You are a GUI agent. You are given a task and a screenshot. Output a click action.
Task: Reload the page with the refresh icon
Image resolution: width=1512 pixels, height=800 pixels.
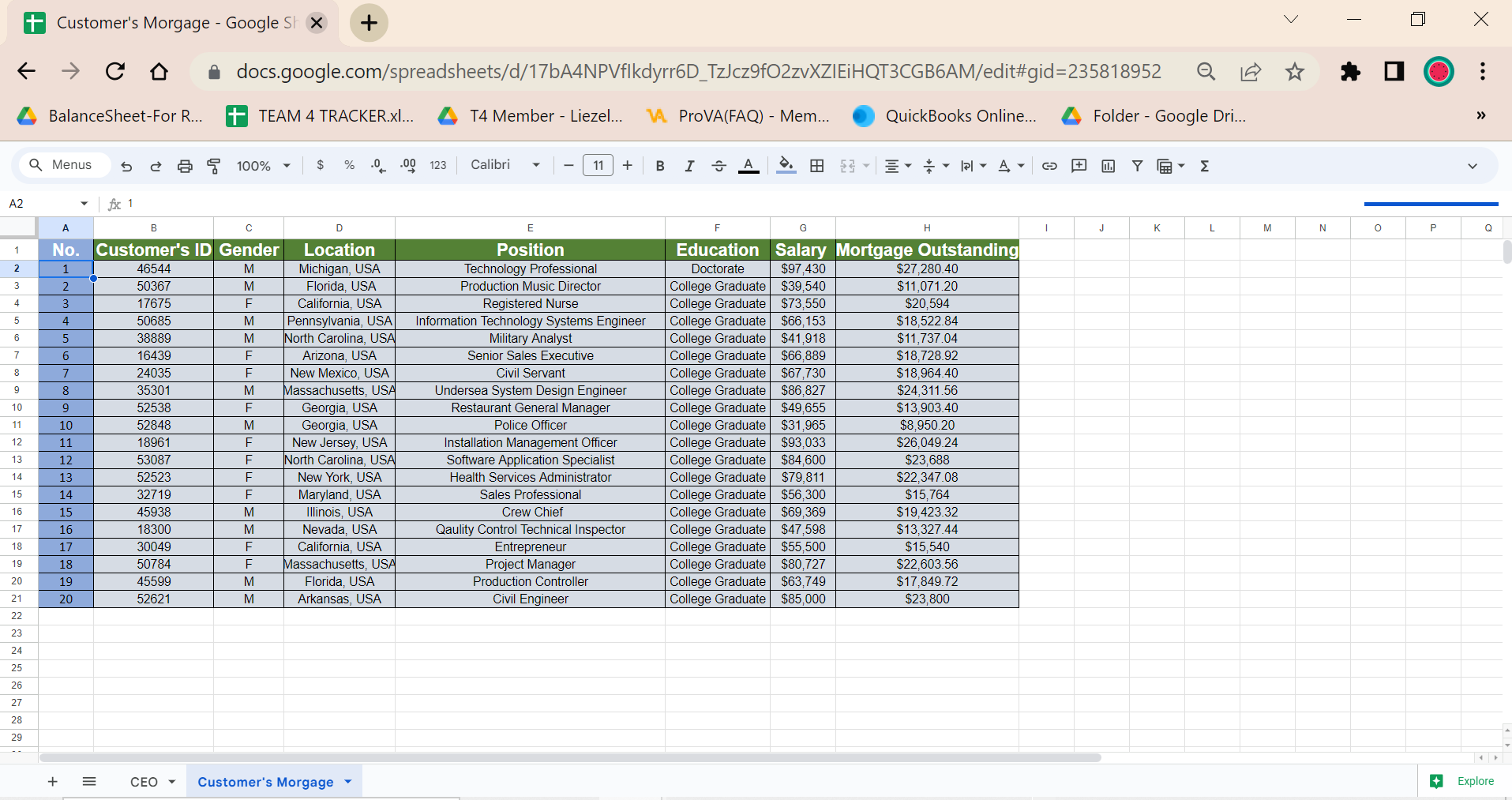pyautogui.click(x=115, y=72)
